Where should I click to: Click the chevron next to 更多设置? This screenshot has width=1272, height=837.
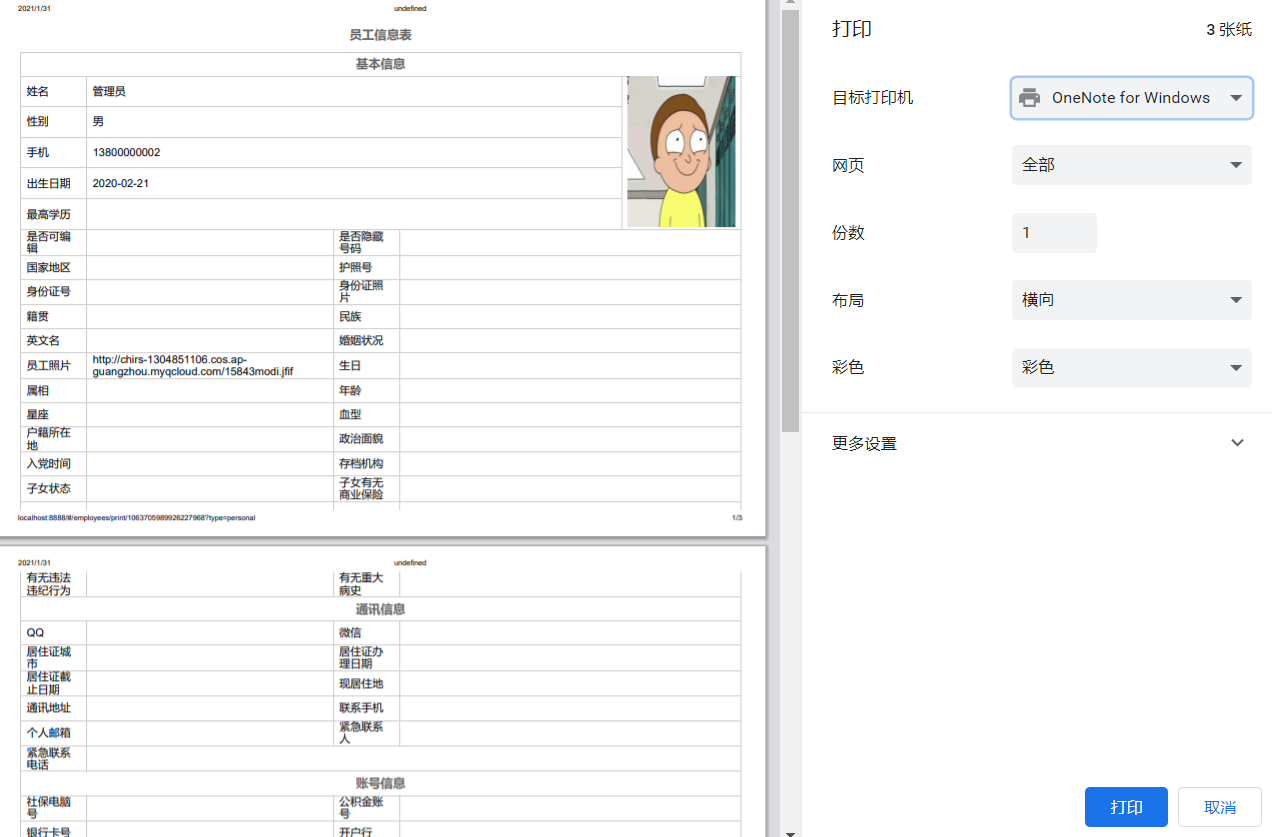click(1237, 442)
